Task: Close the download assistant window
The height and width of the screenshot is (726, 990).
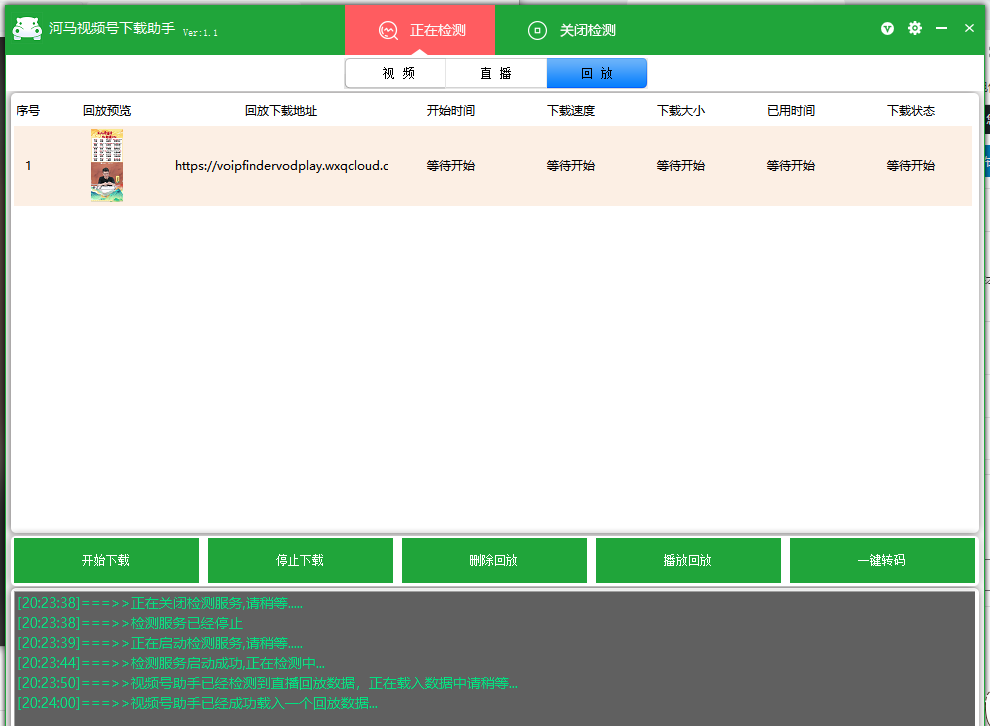Action: pyautogui.click(x=969, y=29)
